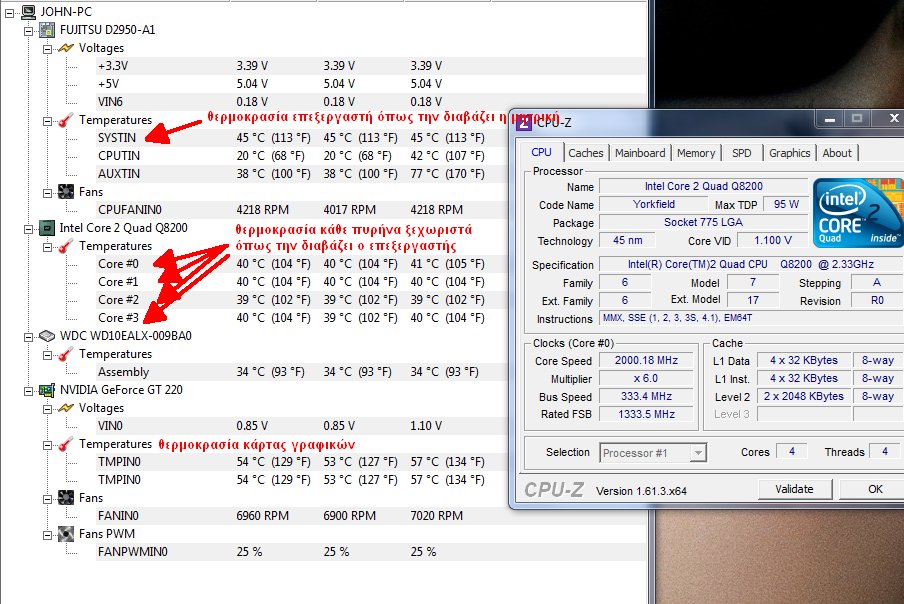Click the Voltages lightning icon under NVIDIA
The image size is (904, 604).
click(x=66, y=408)
